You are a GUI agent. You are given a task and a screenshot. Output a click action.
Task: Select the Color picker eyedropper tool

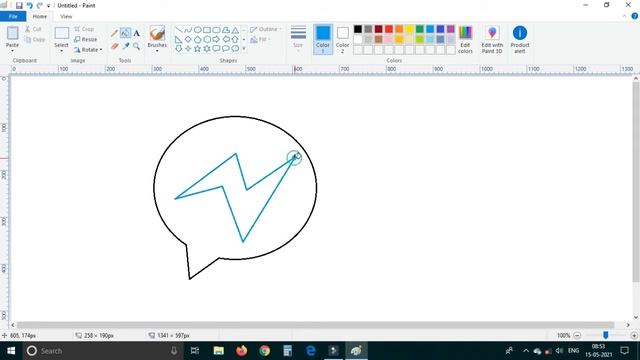(x=125, y=46)
